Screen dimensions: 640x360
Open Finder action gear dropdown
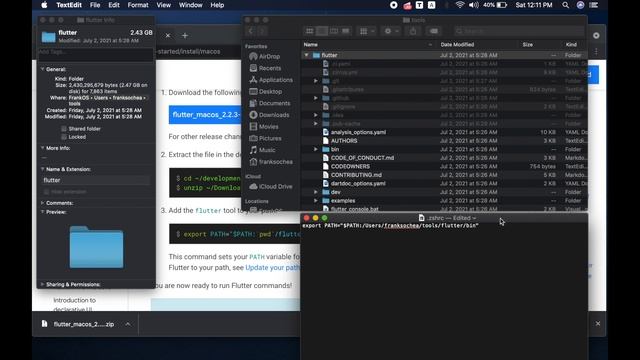coord(391,31)
